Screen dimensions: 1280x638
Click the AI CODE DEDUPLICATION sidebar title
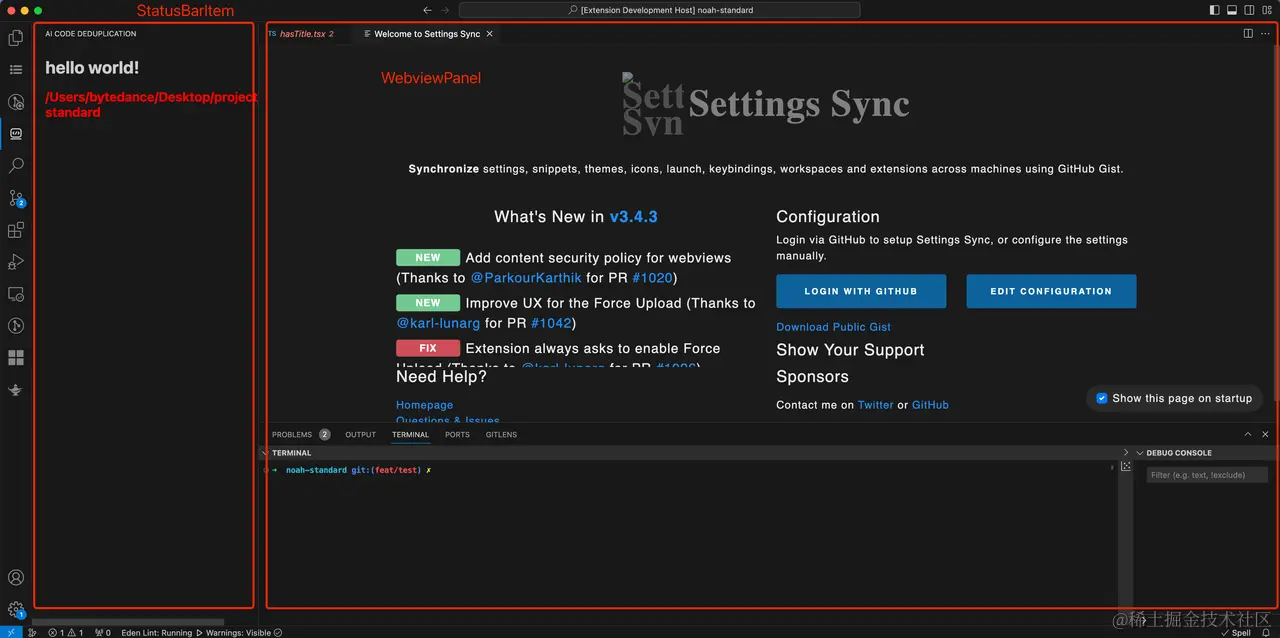[91, 34]
